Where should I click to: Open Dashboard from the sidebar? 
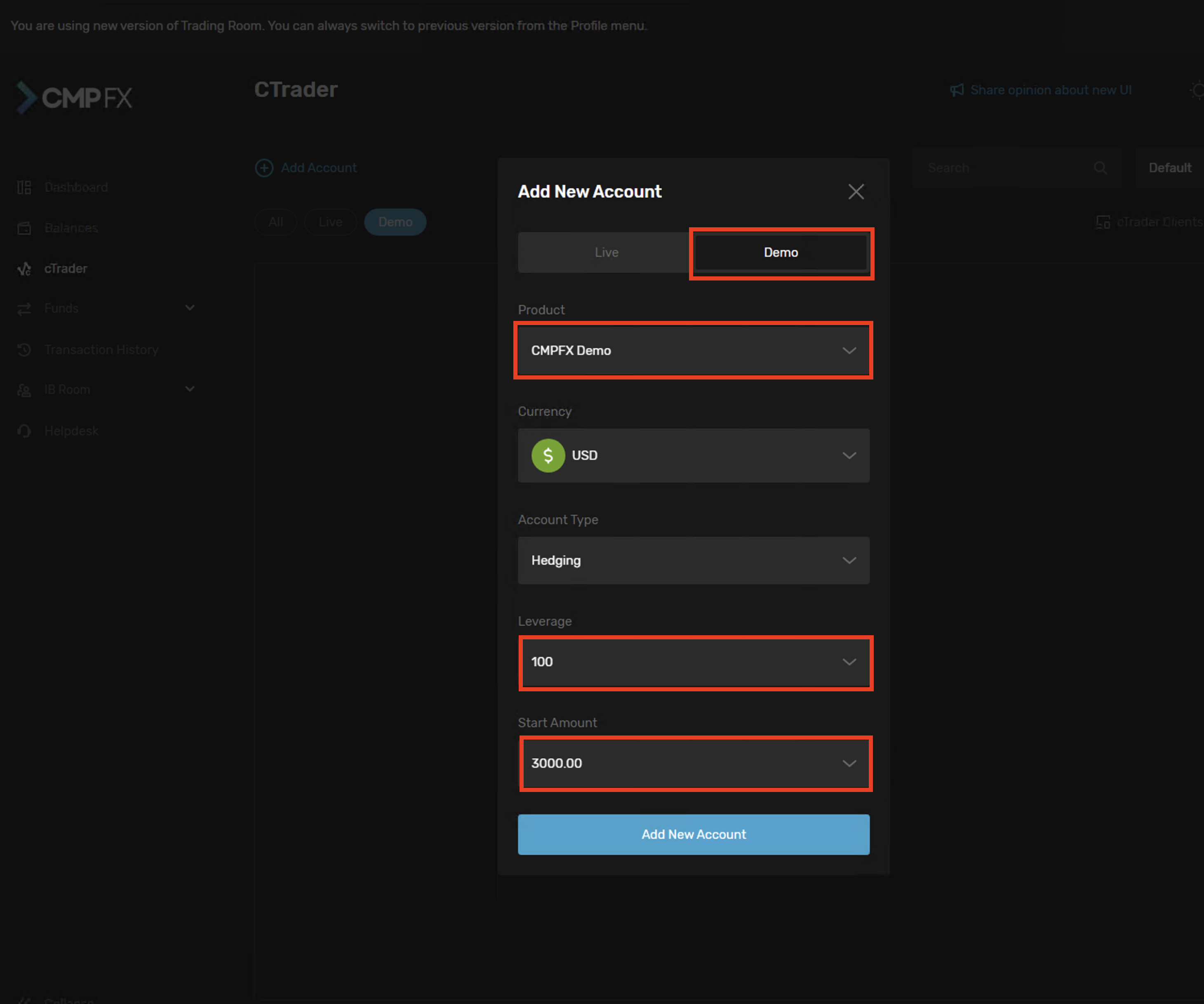tap(76, 188)
